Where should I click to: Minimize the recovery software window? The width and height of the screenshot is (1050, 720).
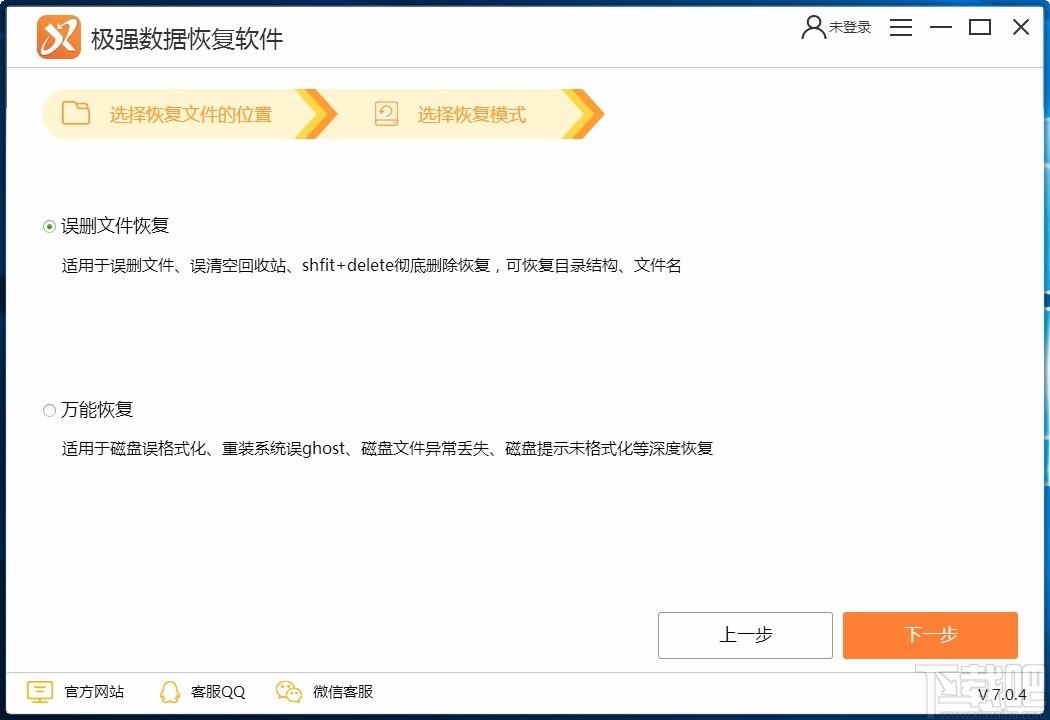(x=940, y=27)
